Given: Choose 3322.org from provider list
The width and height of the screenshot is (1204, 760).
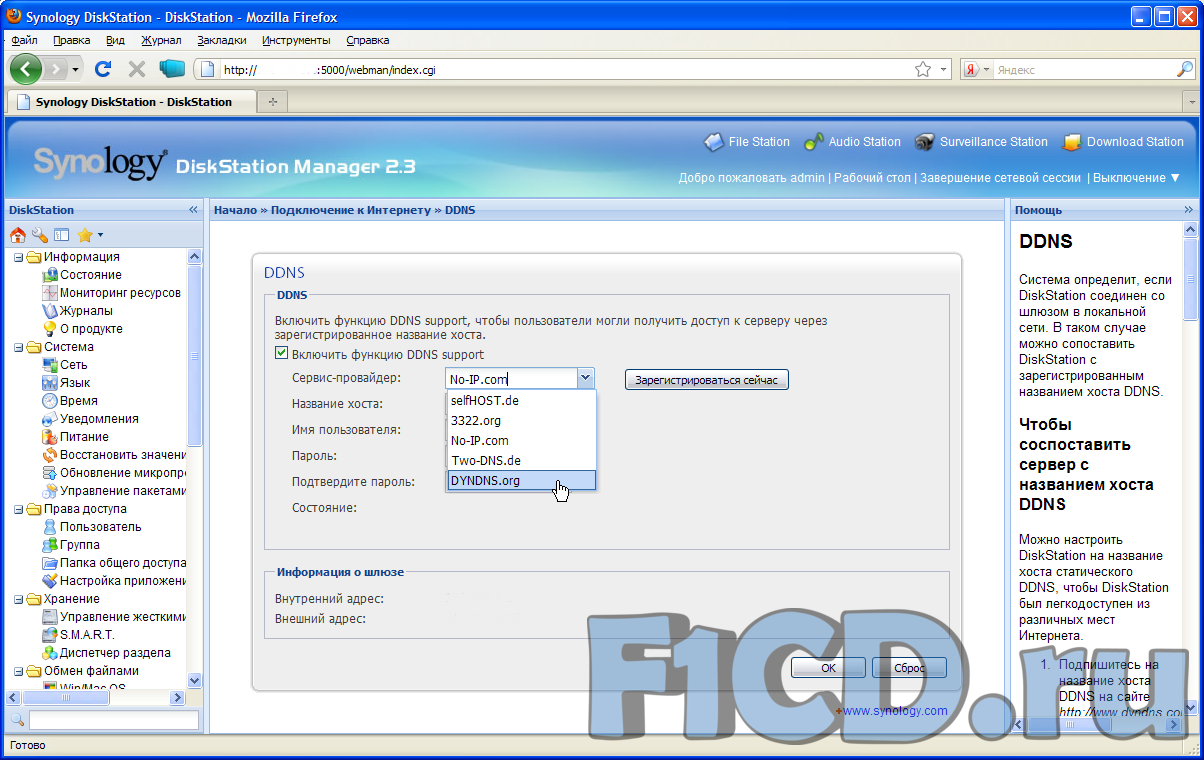Looking at the screenshot, I should 522,421.
